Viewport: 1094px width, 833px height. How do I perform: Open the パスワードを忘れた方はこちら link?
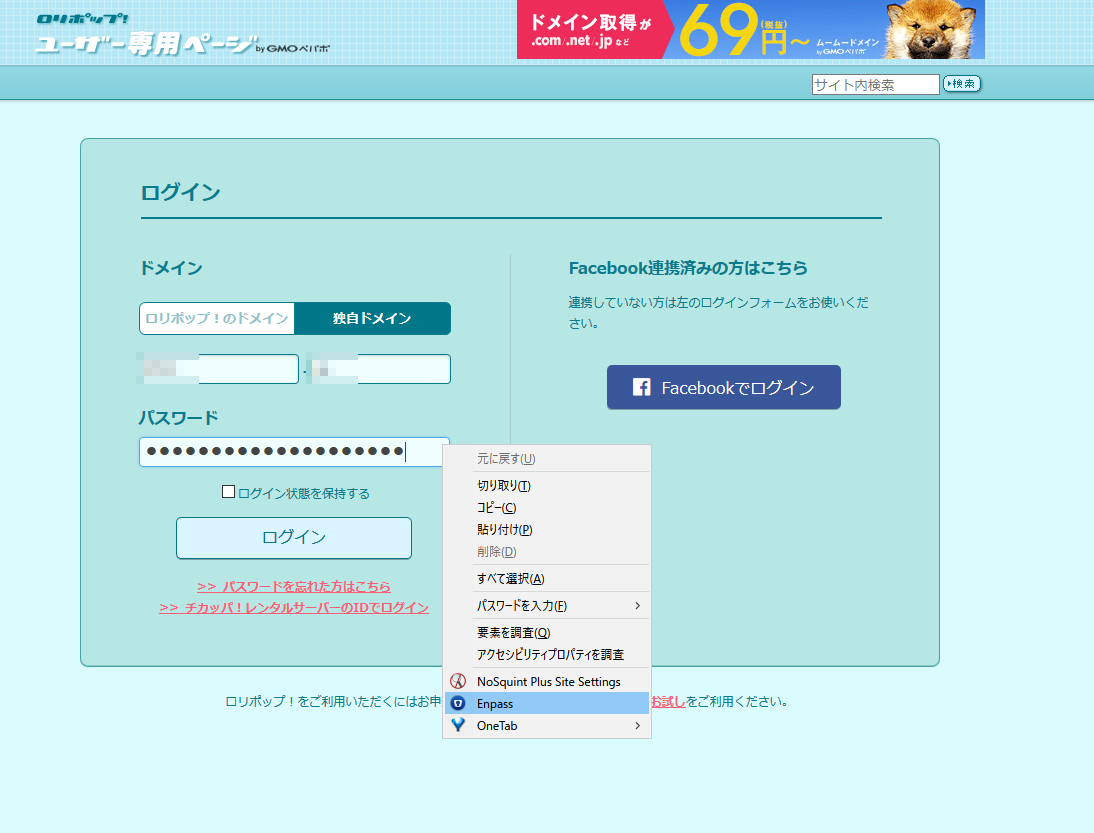294,586
